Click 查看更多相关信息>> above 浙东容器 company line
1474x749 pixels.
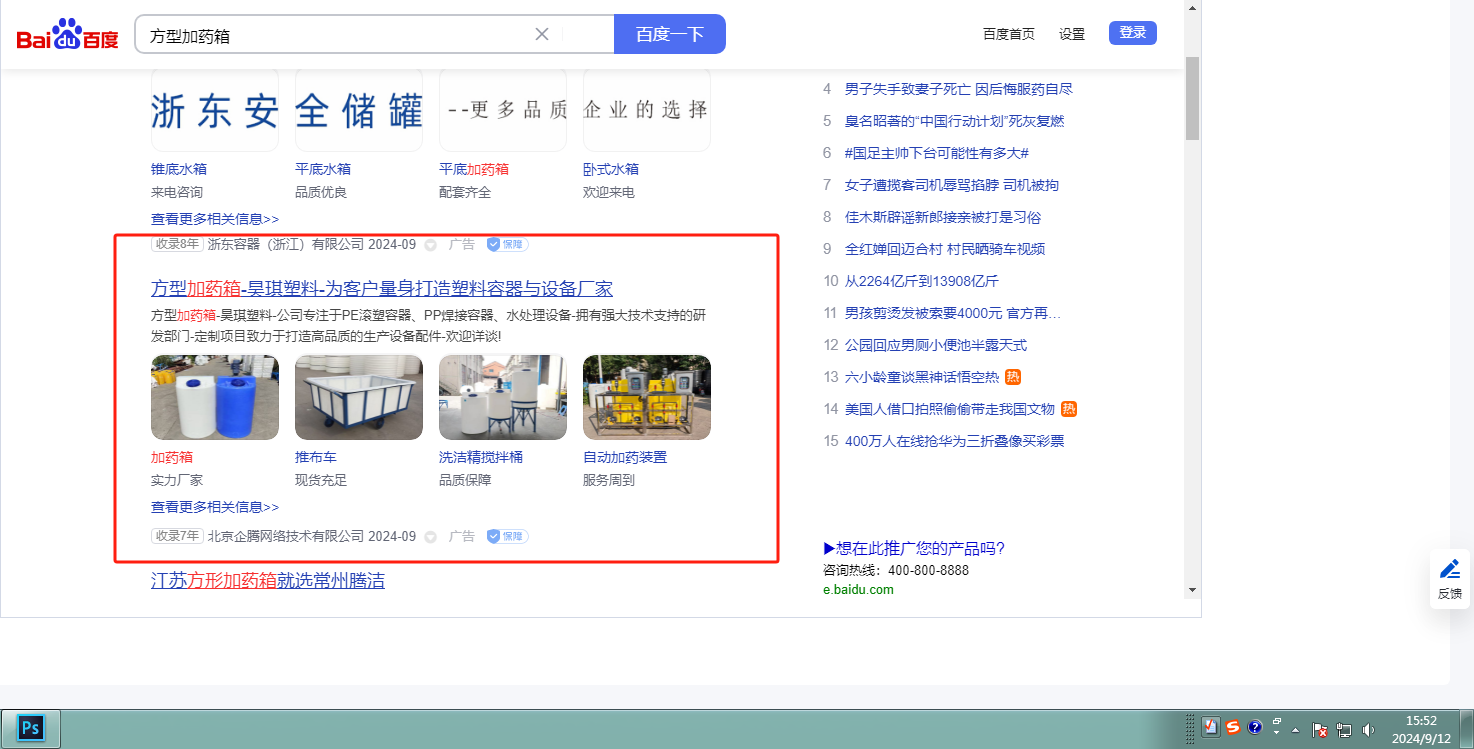click(x=215, y=219)
